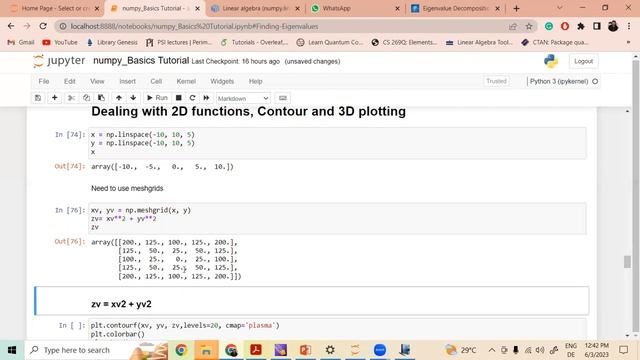Open Chrome profile avatar
The image size is (640, 360).
[x=613, y=26]
